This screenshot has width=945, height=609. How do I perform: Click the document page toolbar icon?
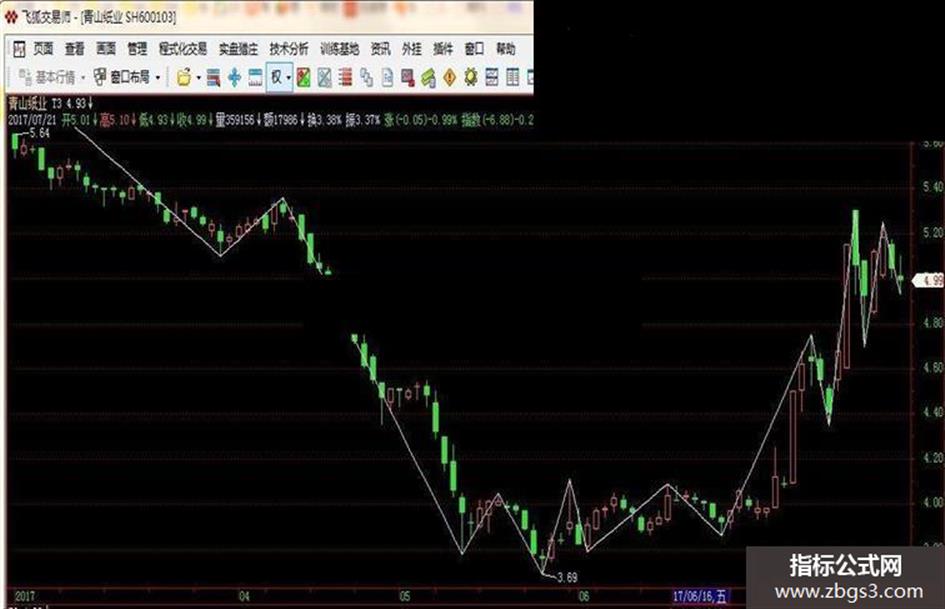tap(388, 77)
